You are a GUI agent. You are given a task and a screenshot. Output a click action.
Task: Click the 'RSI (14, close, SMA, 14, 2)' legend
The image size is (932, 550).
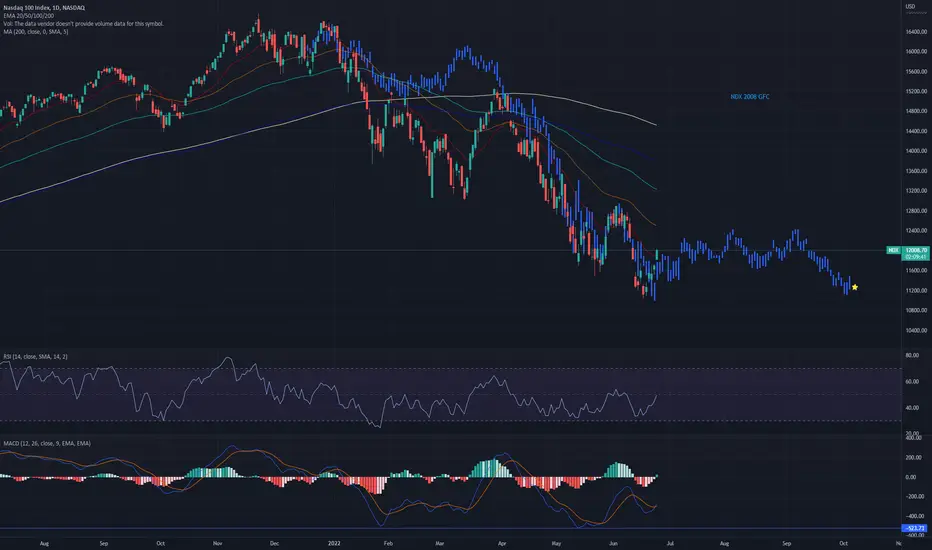pos(36,356)
